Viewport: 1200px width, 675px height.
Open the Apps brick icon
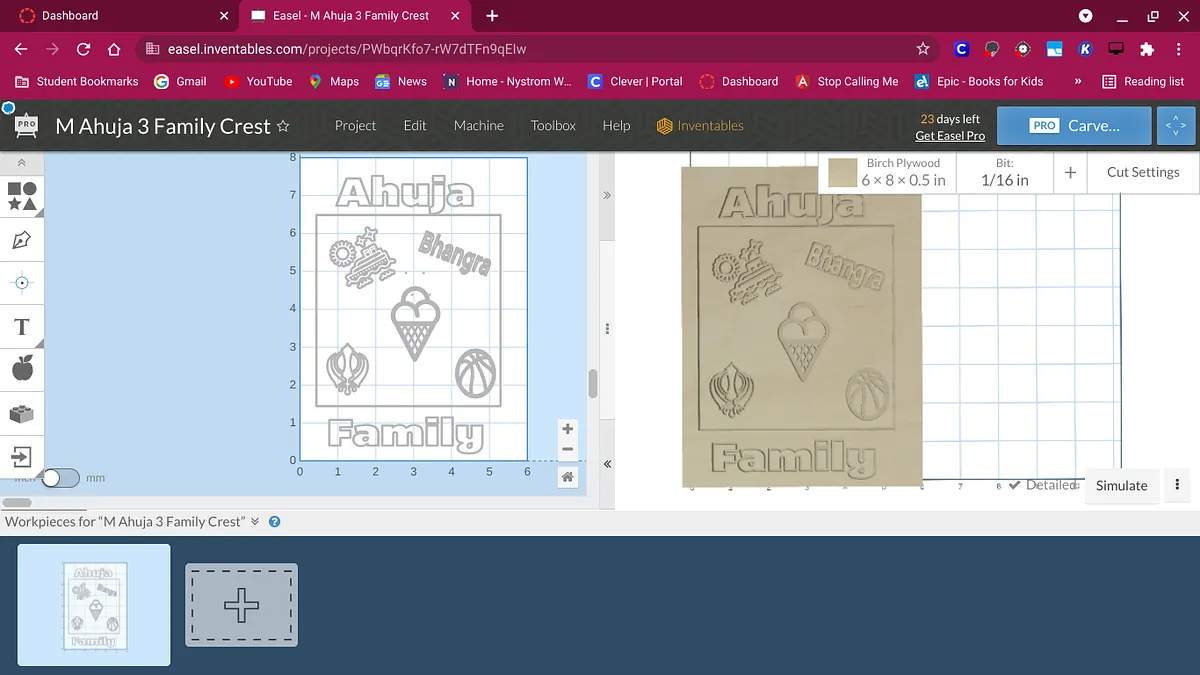(x=22, y=413)
